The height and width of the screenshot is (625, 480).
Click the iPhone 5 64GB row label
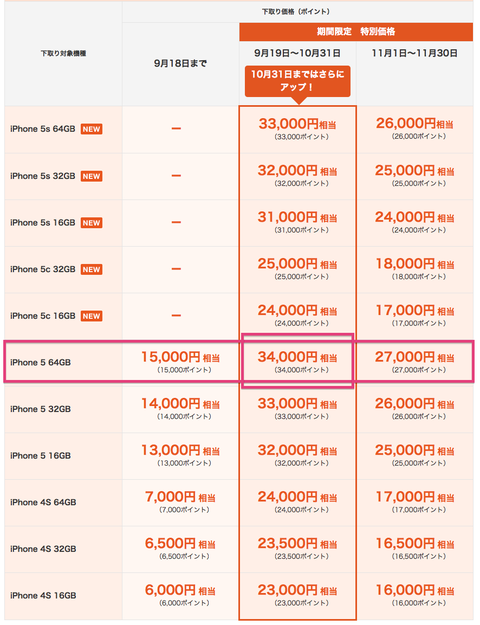pyautogui.click(x=40, y=363)
